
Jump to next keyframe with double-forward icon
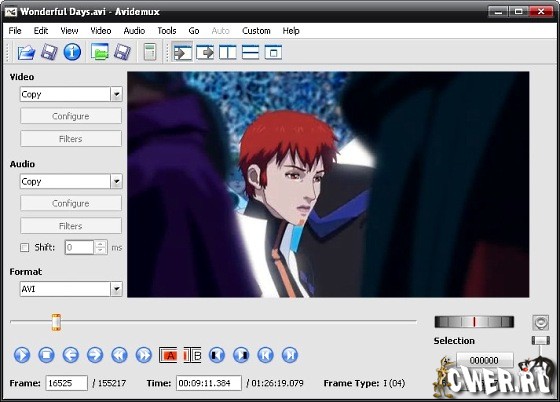[x=144, y=355]
